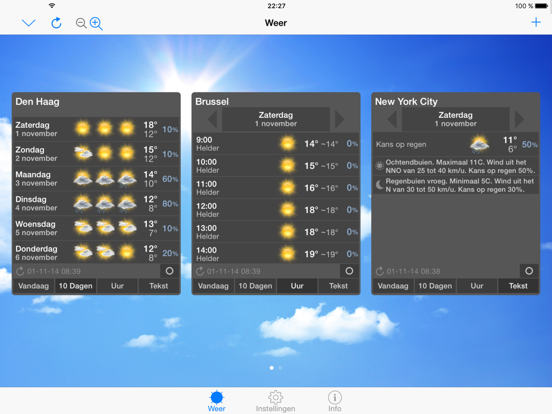Screen dimensions: 552x414
Task: Refresh all weather widgets
Action: click(x=56, y=23)
